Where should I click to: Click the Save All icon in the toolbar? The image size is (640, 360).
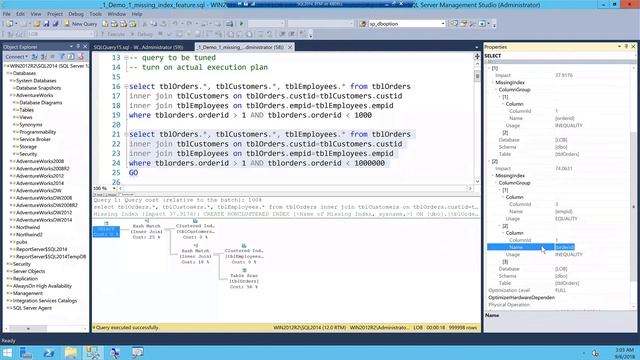[x=55, y=24]
